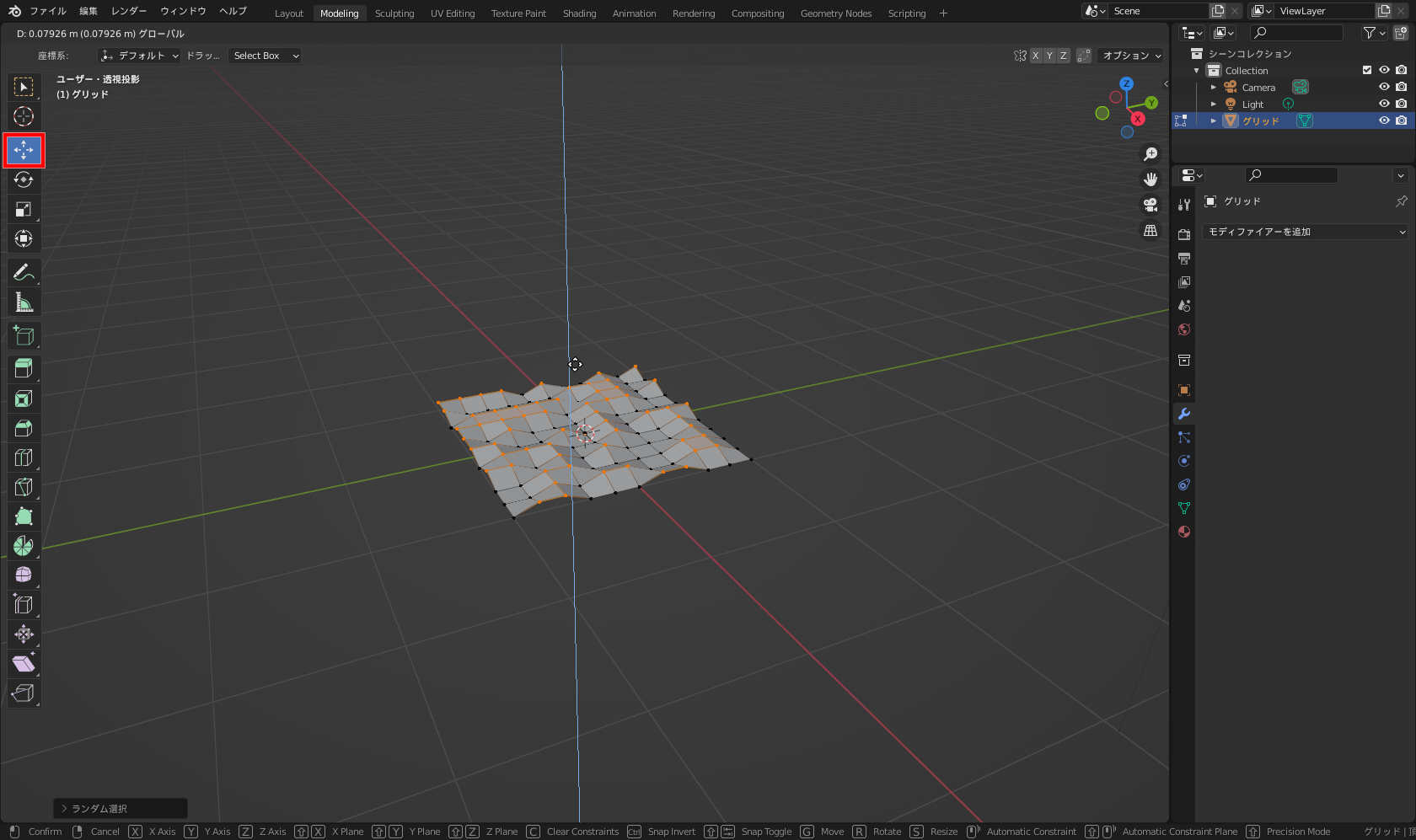Screen dimensions: 1416x840
Task: Activate the Spin tool
Action: 24,546
